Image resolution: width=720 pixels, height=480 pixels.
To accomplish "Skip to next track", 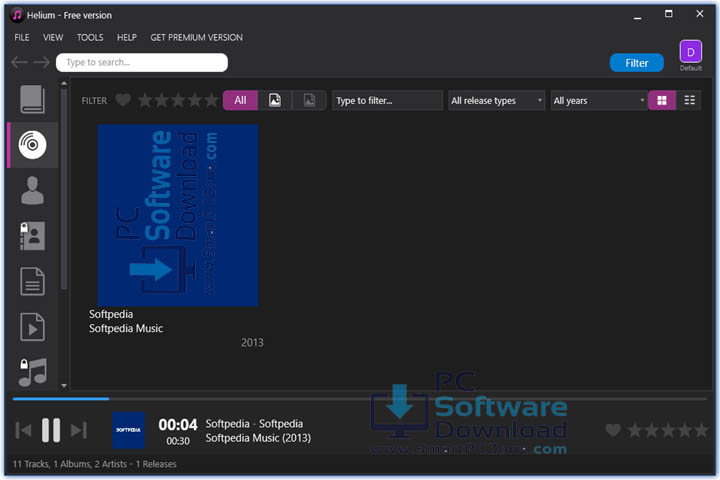I will point(79,430).
